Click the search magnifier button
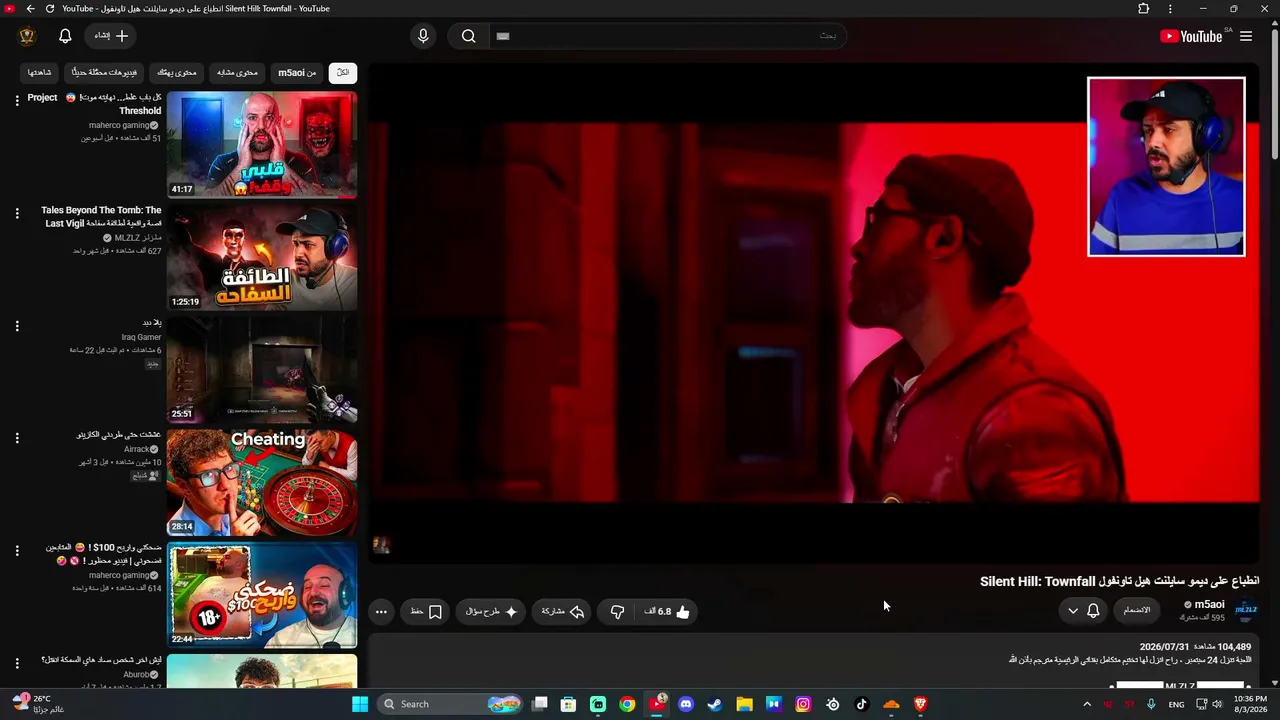The height and width of the screenshot is (720, 1280). pos(468,36)
